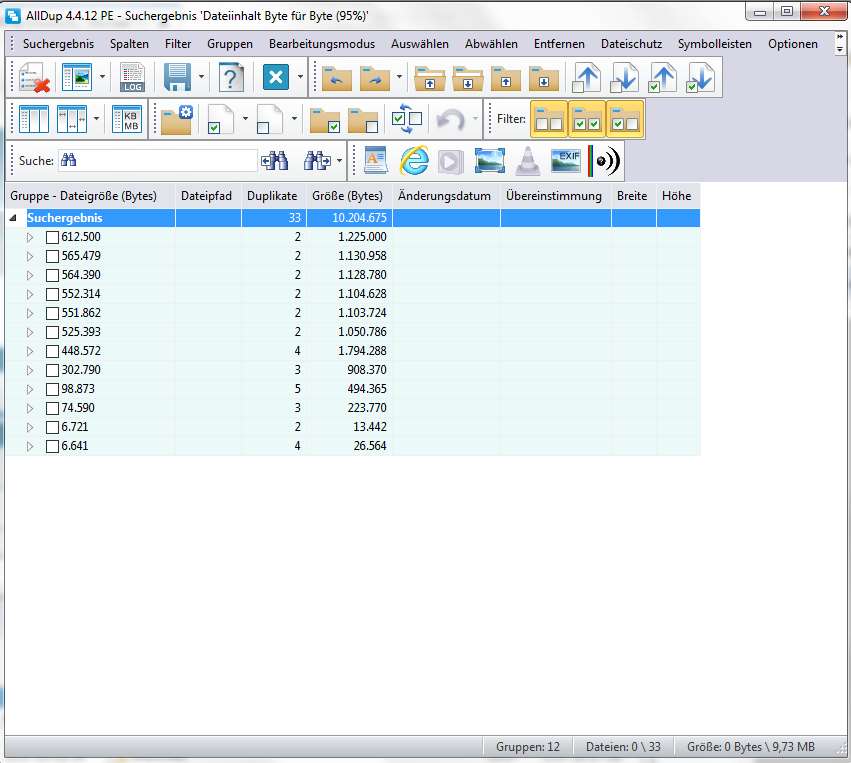Screen dimensions: 851x763
Task: Click the folder with right arrow icon
Action: tap(374, 78)
